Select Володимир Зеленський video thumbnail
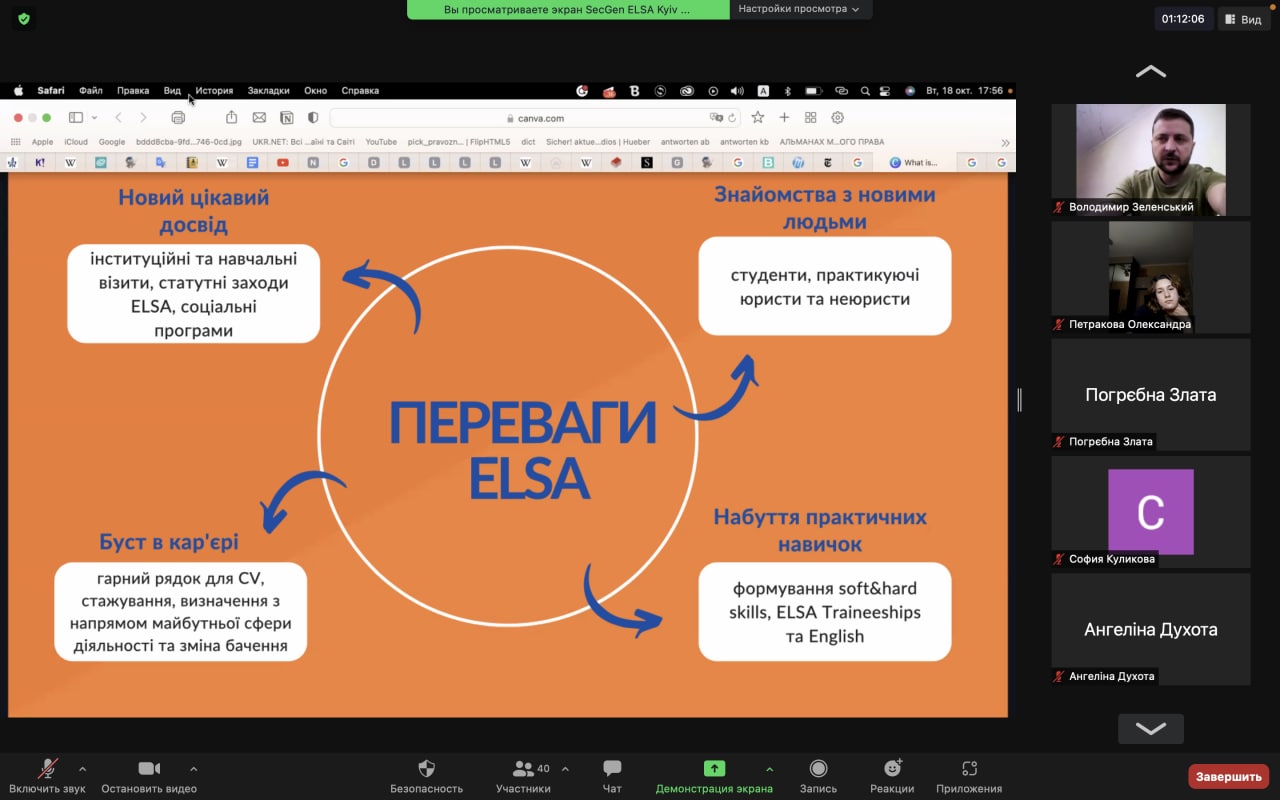This screenshot has height=800, width=1280. coord(1151,159)
